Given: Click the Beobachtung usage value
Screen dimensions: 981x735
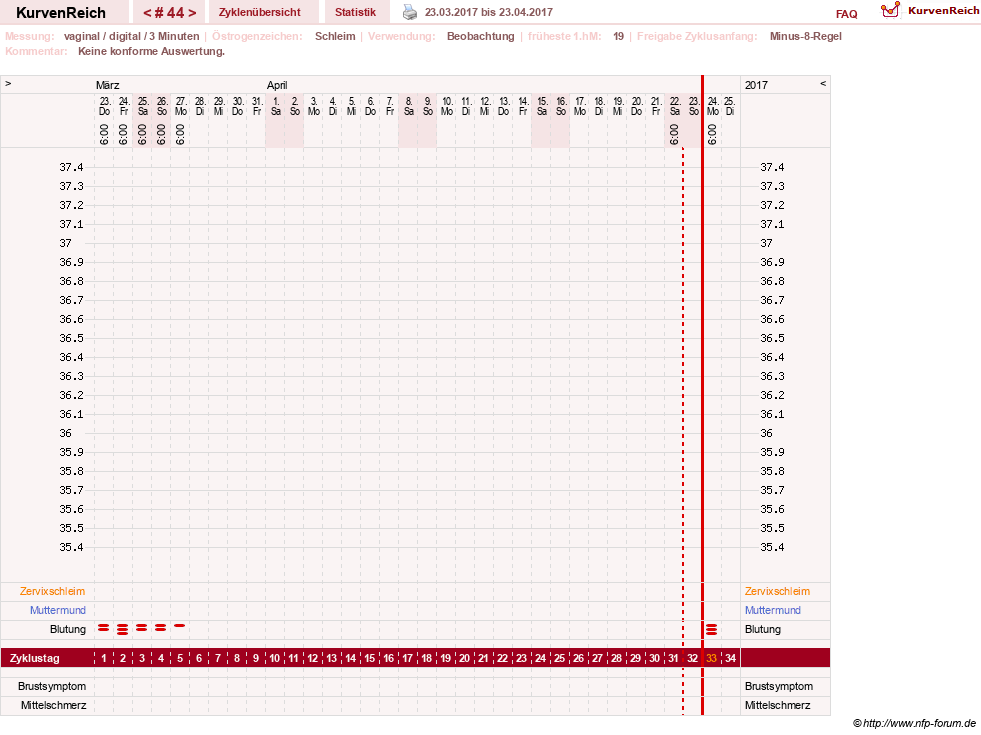Looking at the screenshot, I should coord(480,36).
